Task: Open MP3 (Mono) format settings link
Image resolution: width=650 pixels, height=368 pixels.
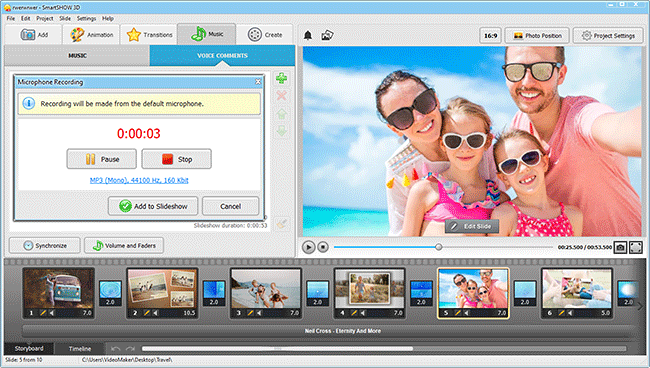Action: (x=139, y=180)
